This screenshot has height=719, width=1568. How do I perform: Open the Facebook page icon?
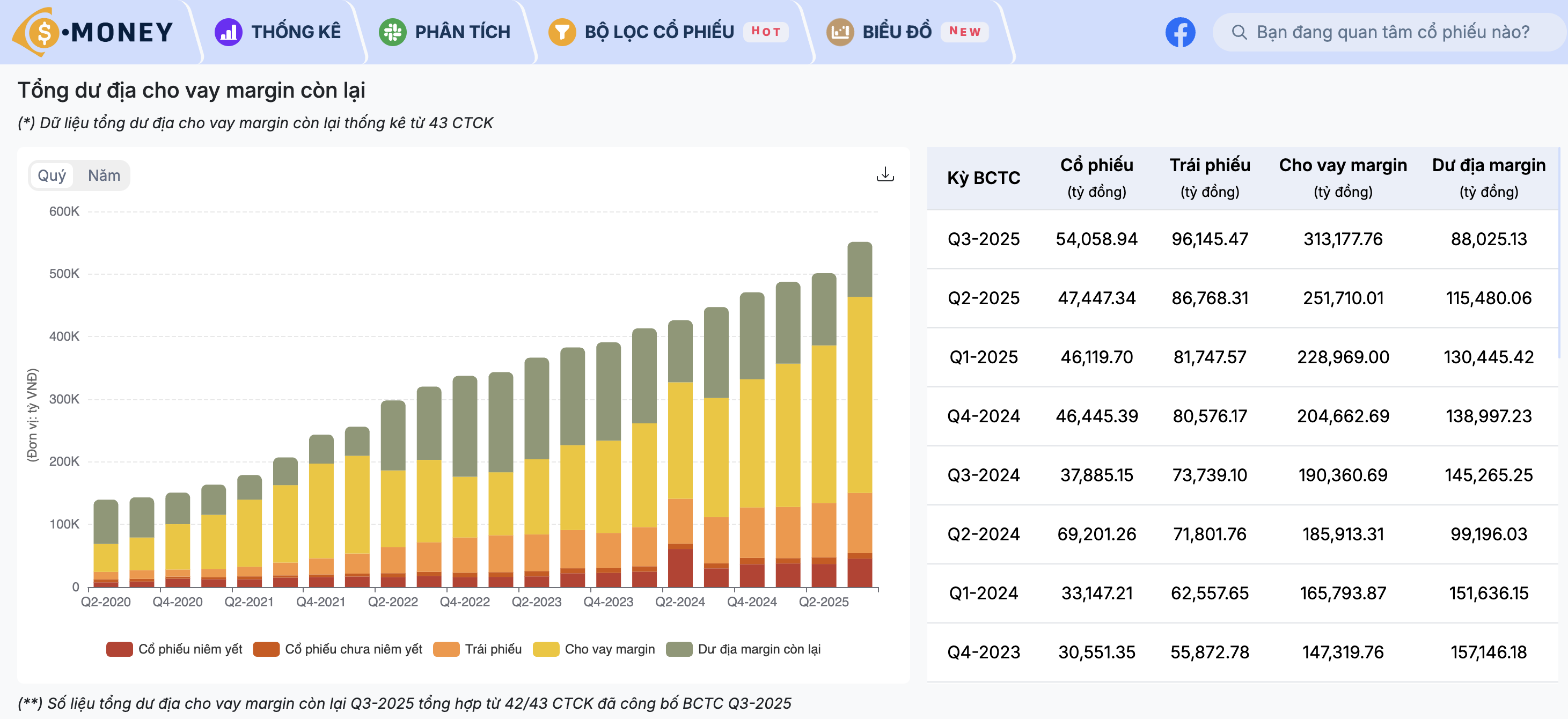coord(1179,32)
